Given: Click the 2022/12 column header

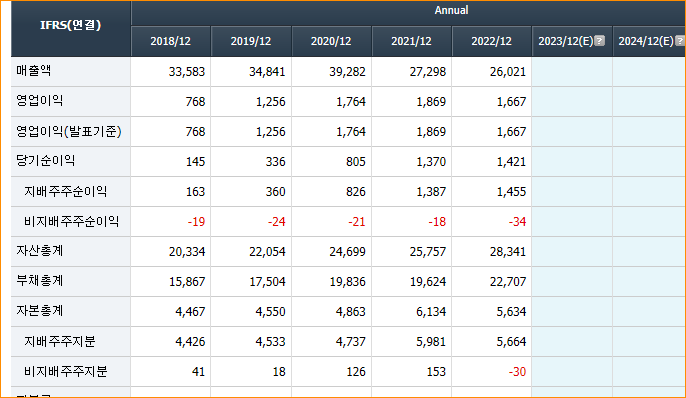Looking at the screenshot, I should pyautogui.click(x=491, y=41).
